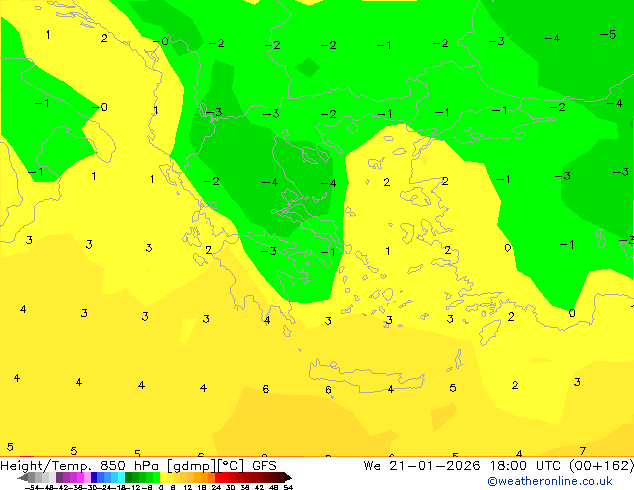
Task: Click the bright yellow segment above the 0 label
Action: (163, 478)
